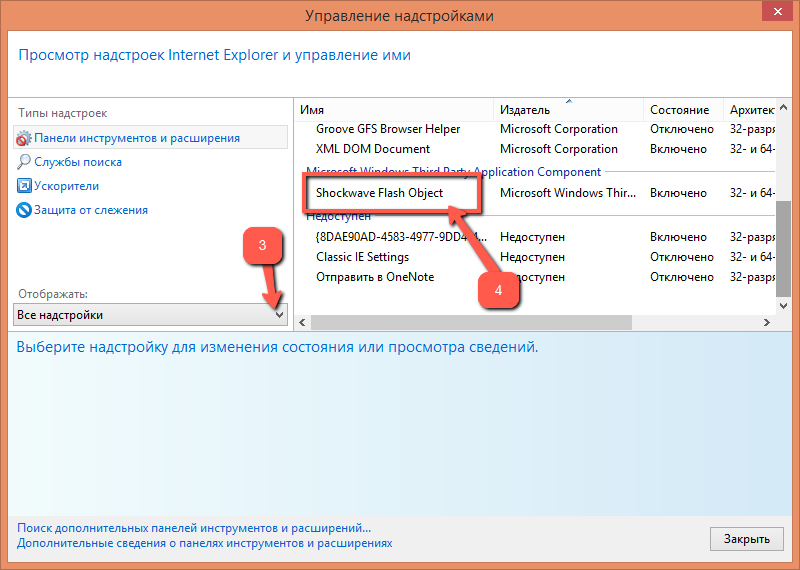Select XML DOM Document add-on

click(x=536, y=149)
